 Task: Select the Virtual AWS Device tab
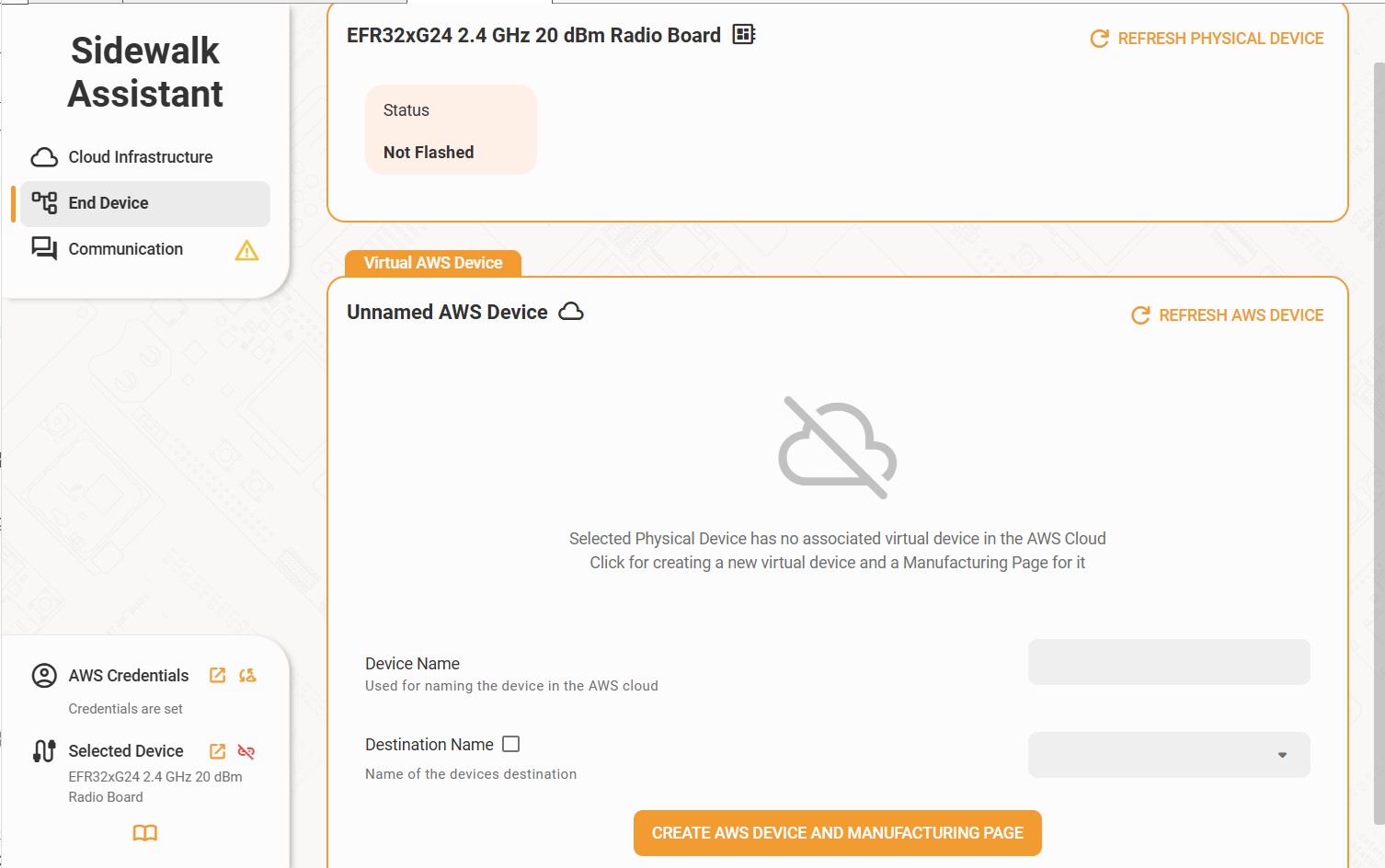pos(433,263)
